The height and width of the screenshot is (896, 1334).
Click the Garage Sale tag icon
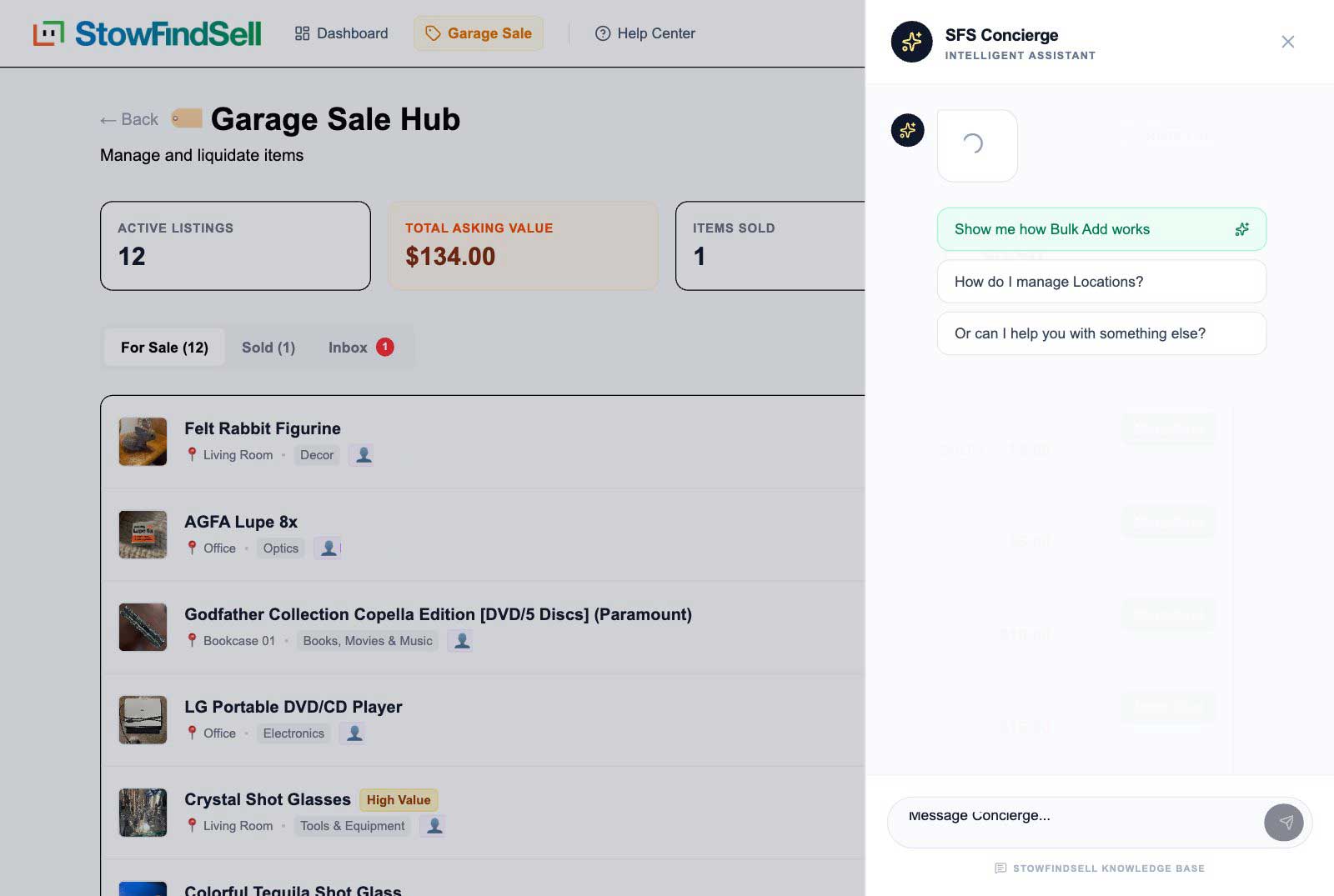(x=433, y=33)
